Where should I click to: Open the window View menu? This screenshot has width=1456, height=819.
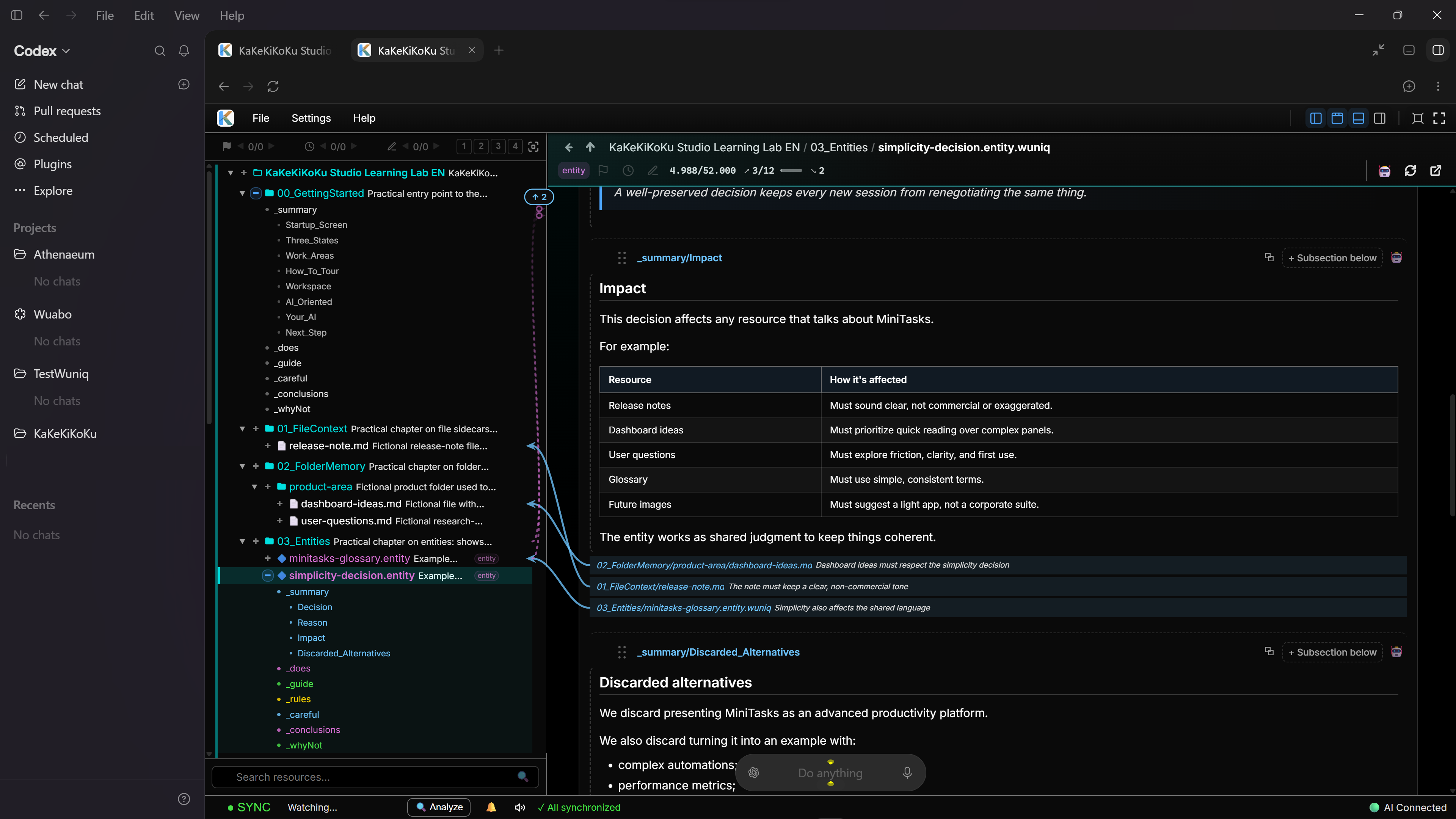coord(187,15)
